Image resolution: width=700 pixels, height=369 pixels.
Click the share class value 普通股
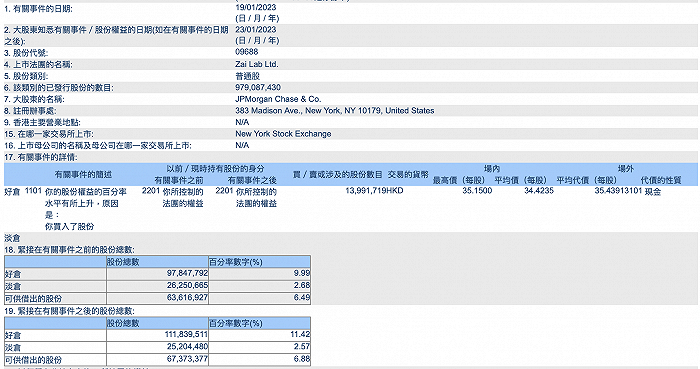[x=247, y=76]
